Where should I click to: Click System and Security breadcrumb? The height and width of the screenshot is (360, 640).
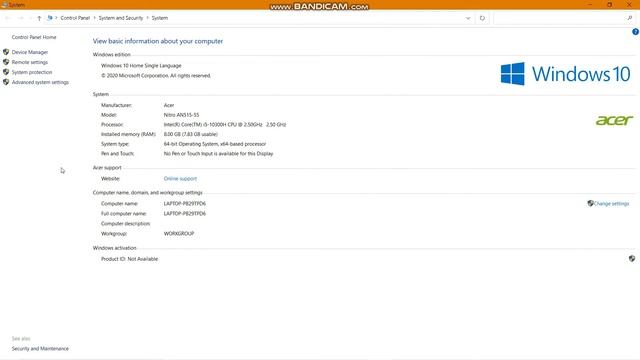[121, 18]
